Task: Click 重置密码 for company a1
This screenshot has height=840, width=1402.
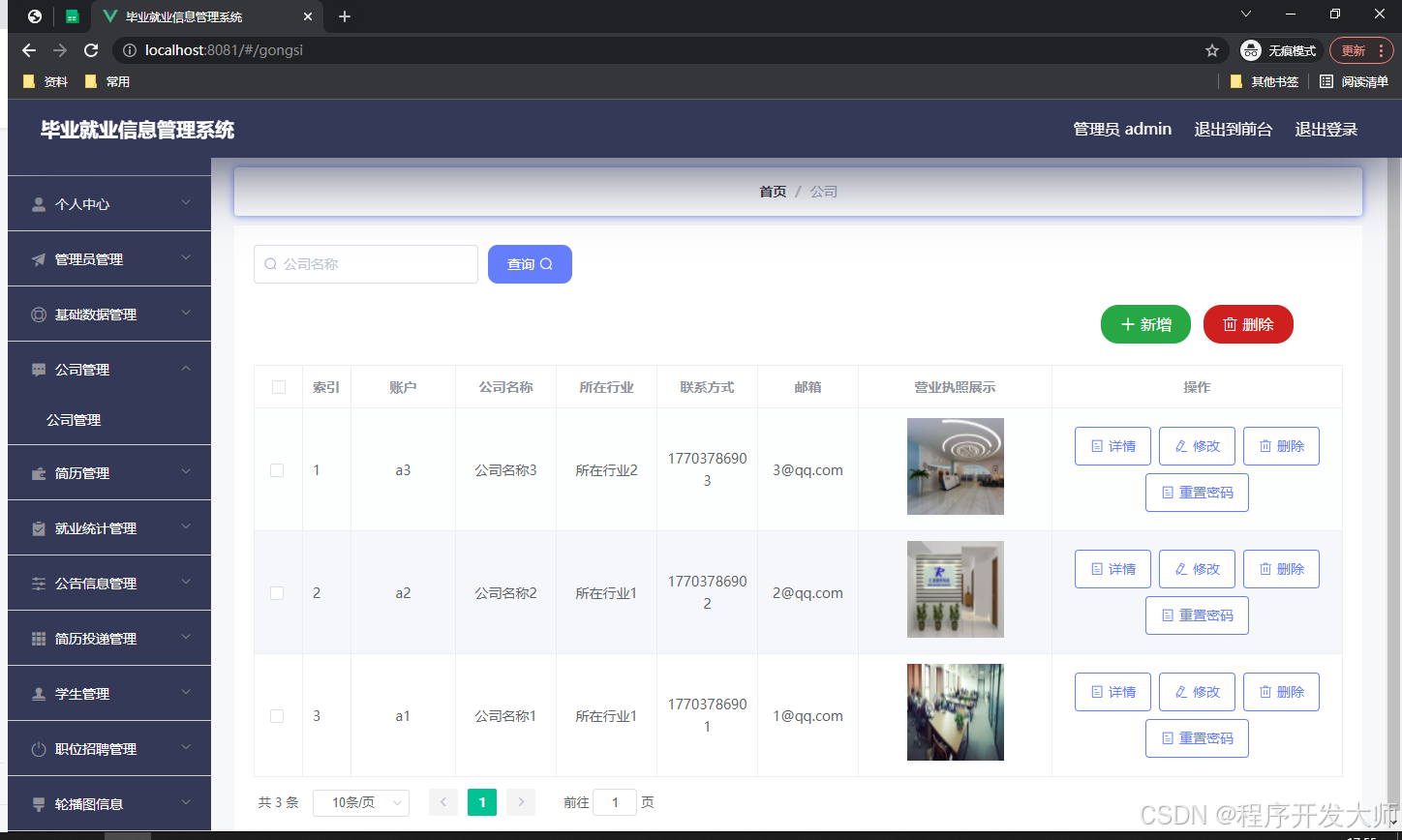Action: point(1197,738)
